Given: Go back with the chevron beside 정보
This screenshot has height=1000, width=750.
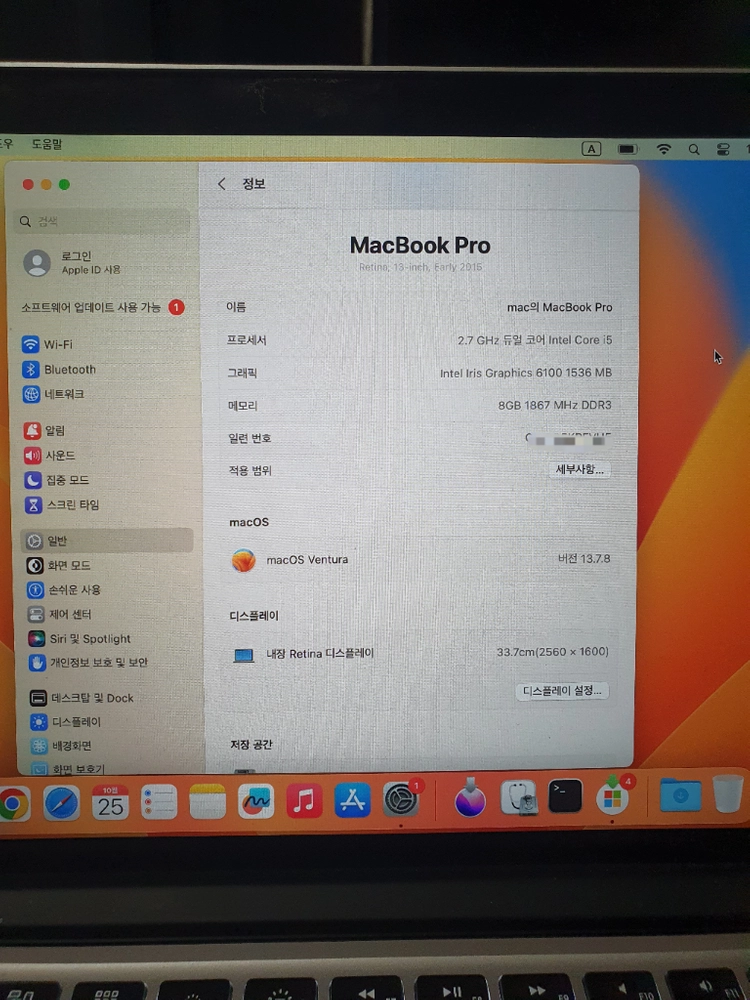Looking at the screenshot, I should tap(221, 184).
